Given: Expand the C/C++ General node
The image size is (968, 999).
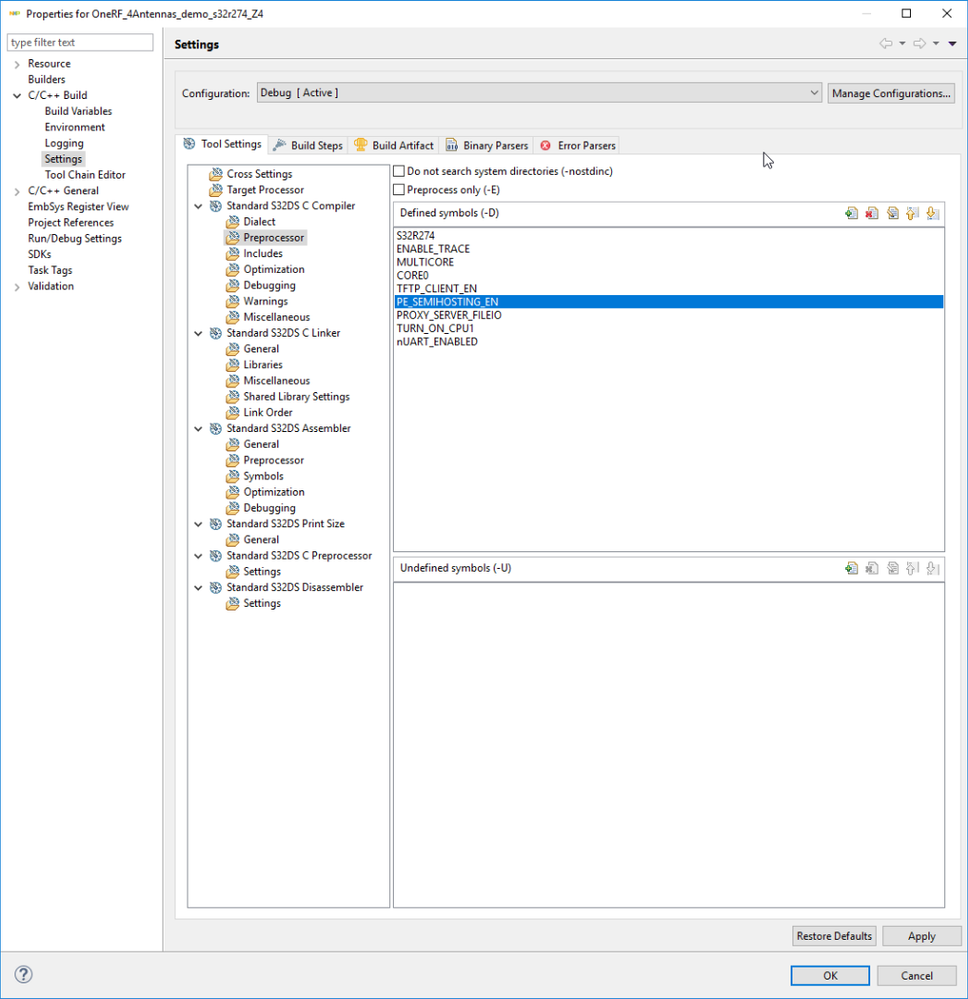Looking at the screenshot, I should [x=17, y=191].
